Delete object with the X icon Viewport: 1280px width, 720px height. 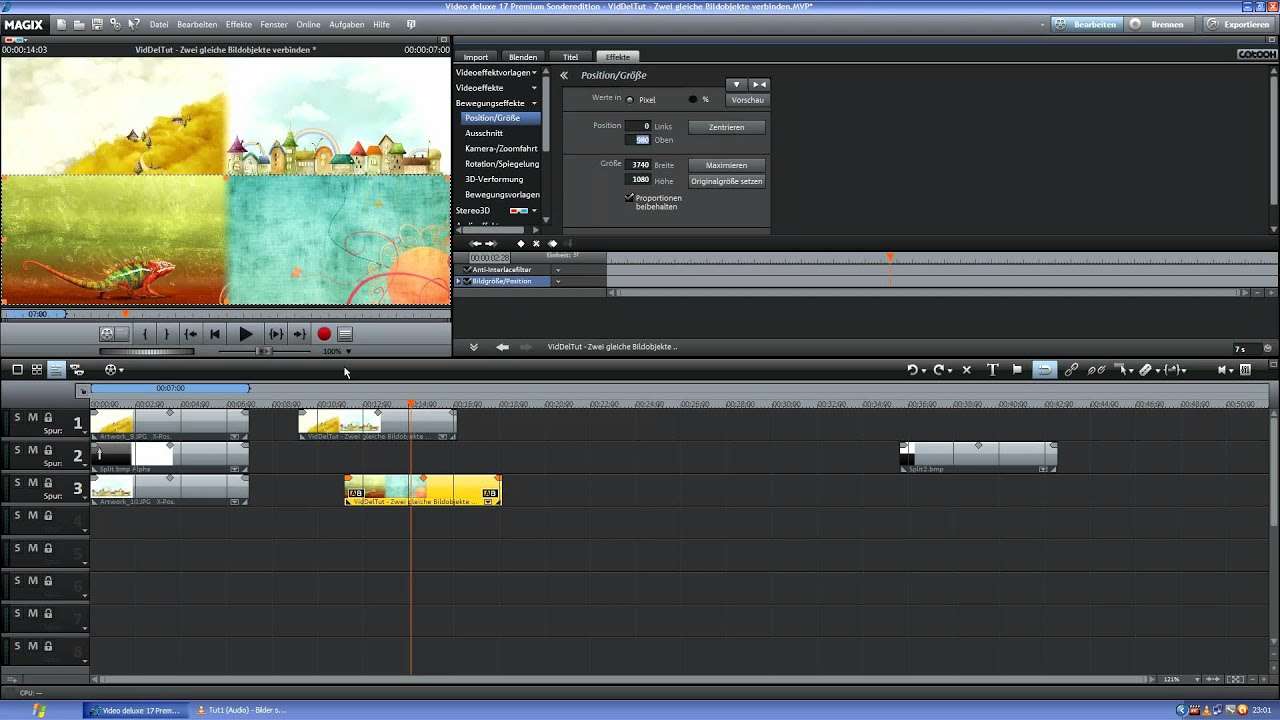click(966, 370)
